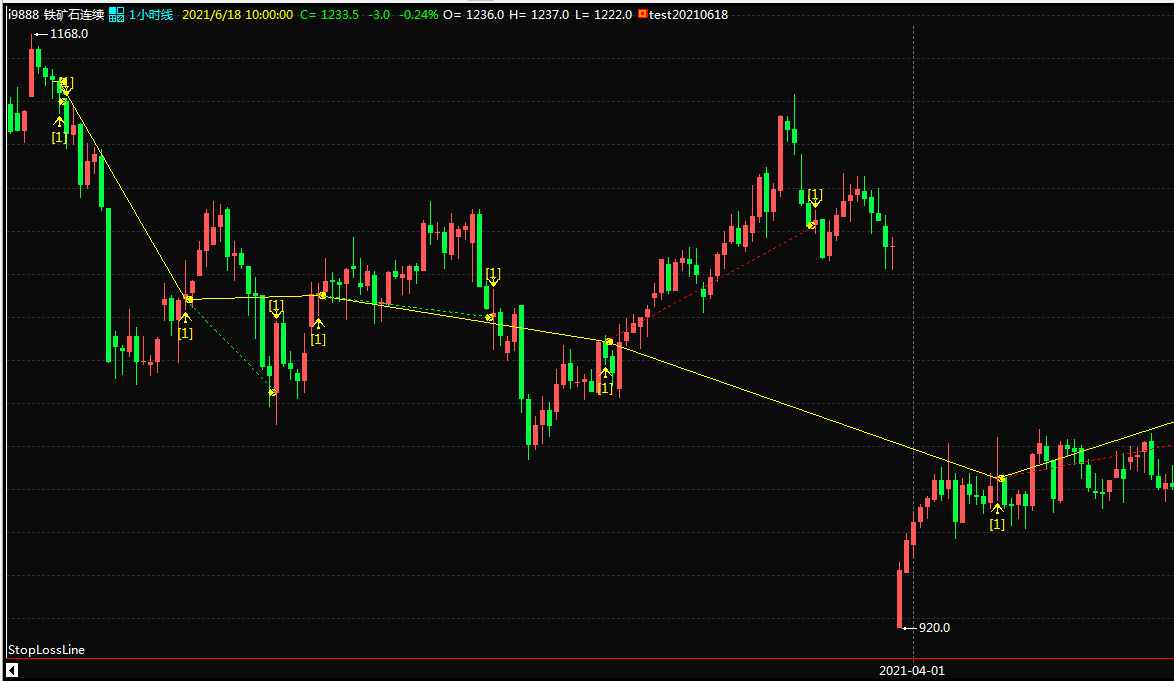
Task: Click the 920.0 low price label
Action: [x=934, y=628]
